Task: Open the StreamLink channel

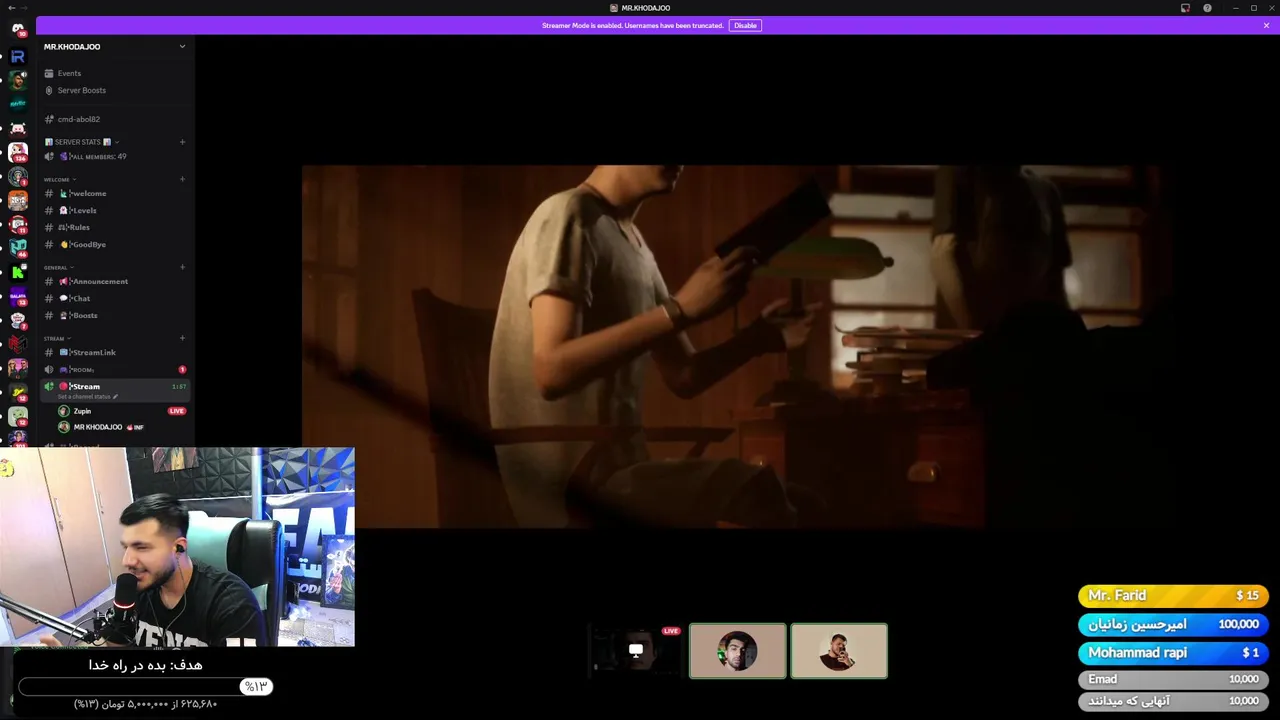Action: (114, 352)
